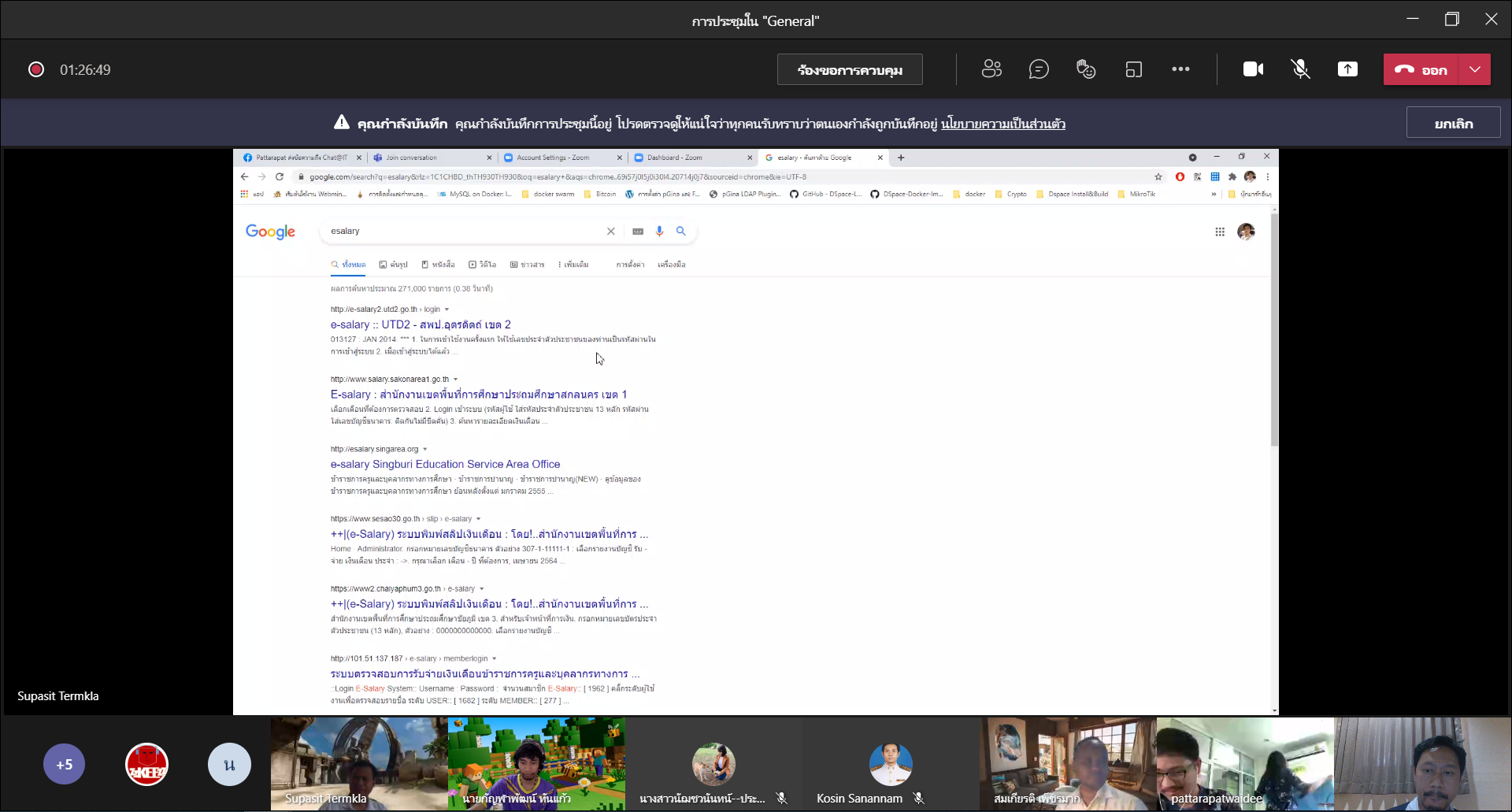Open e-salary Singburi Education Service Area link
Image resolution: width=1512 pixels, height=812 pixels.
coord(445,464)
